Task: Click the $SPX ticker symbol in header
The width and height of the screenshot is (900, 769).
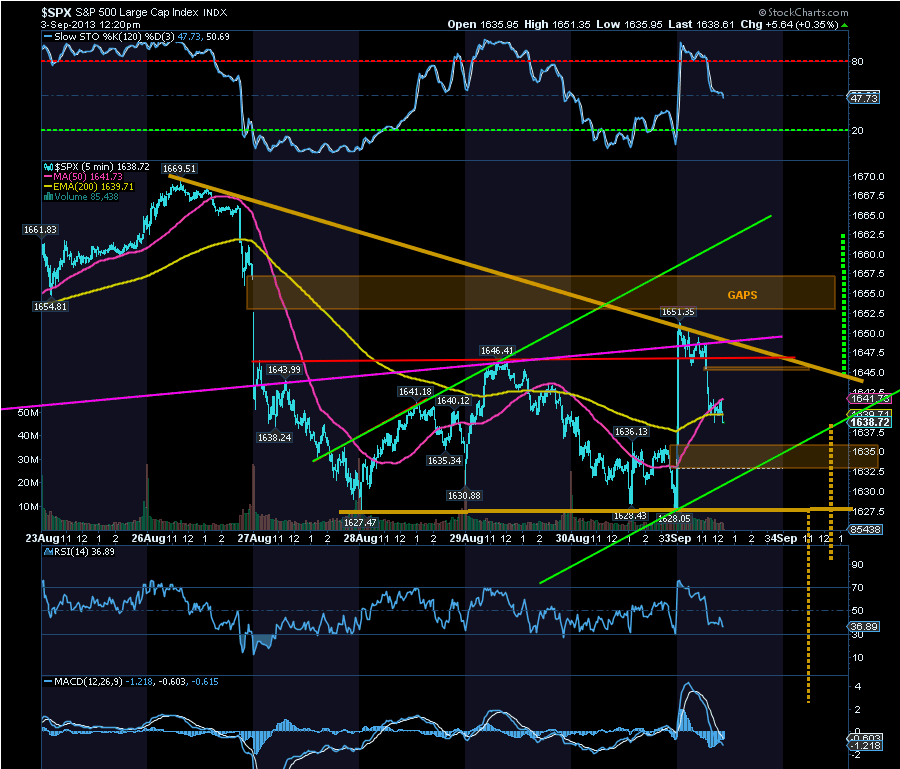Action: 56,12
